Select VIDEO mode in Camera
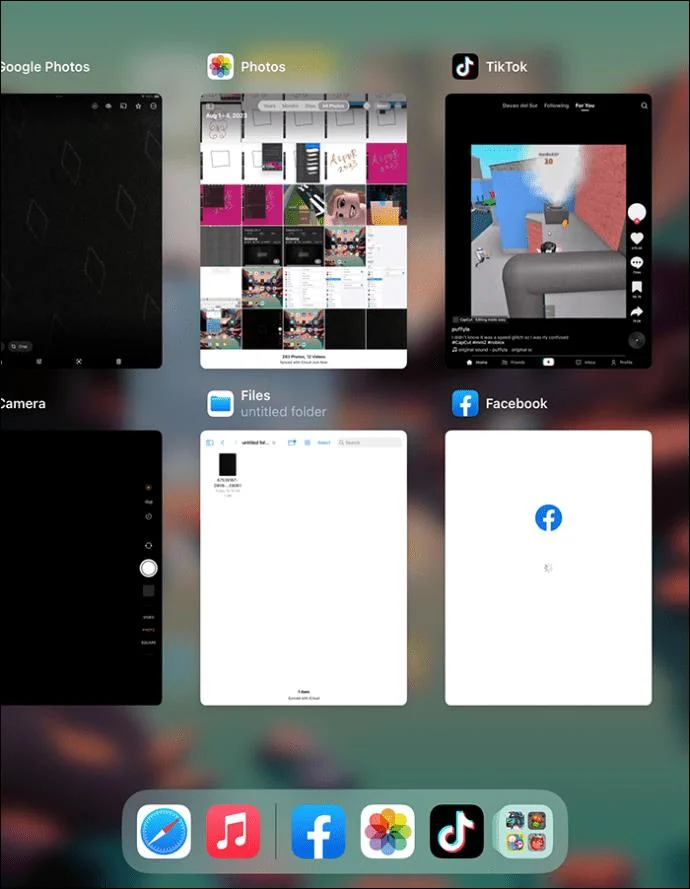690x889 pixels. 149,617
